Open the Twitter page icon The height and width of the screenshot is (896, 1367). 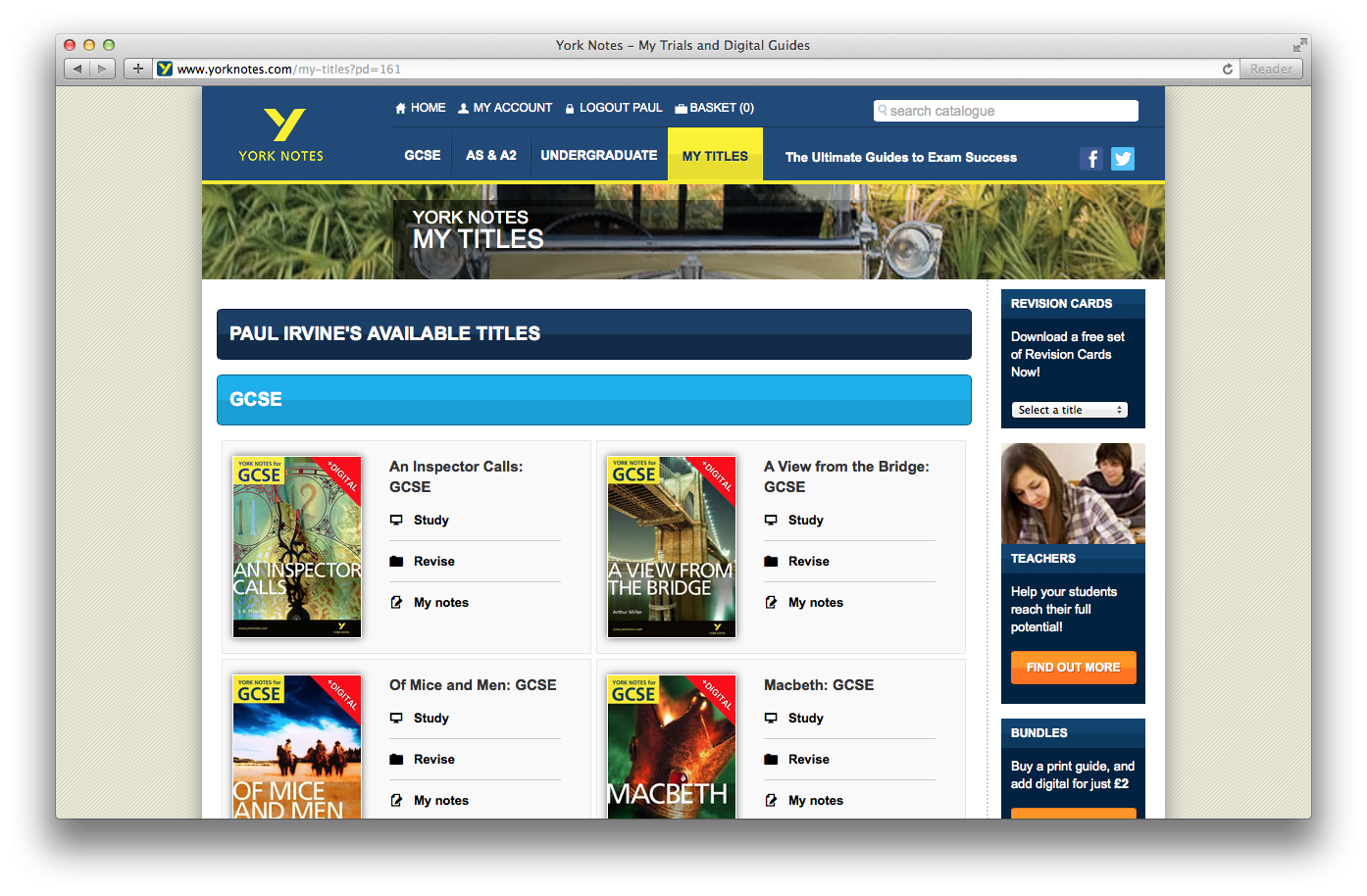click(1123, 159)
